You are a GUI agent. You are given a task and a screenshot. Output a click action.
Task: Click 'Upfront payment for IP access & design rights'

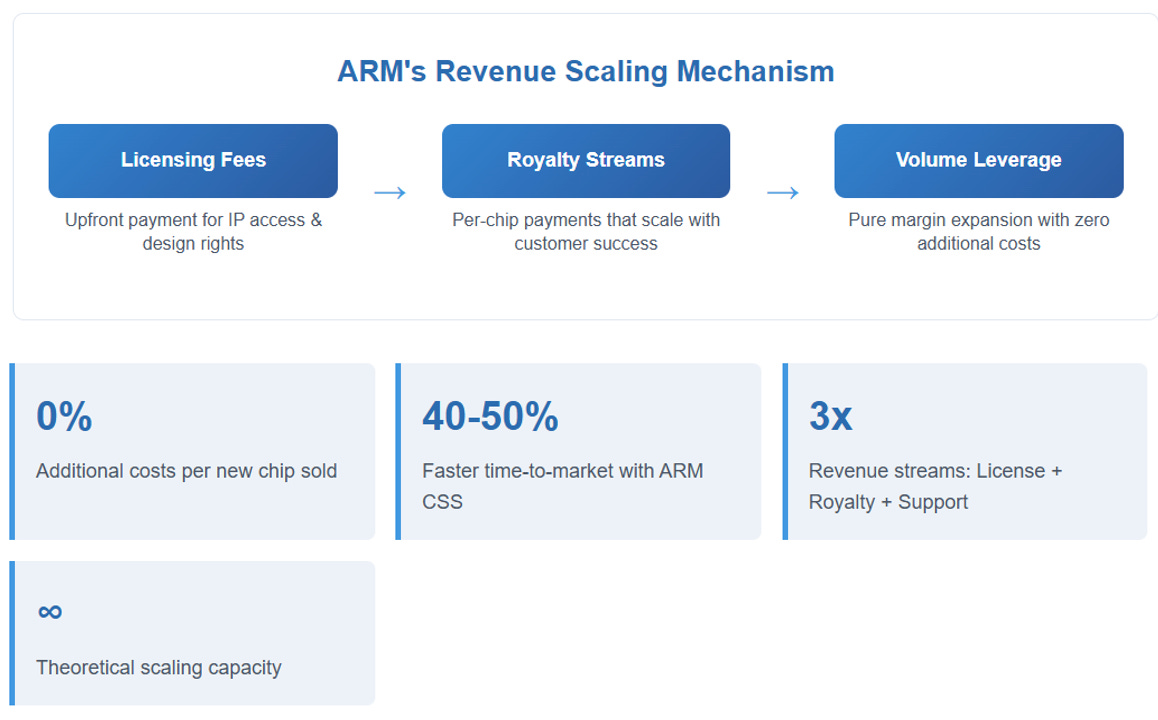193,232
